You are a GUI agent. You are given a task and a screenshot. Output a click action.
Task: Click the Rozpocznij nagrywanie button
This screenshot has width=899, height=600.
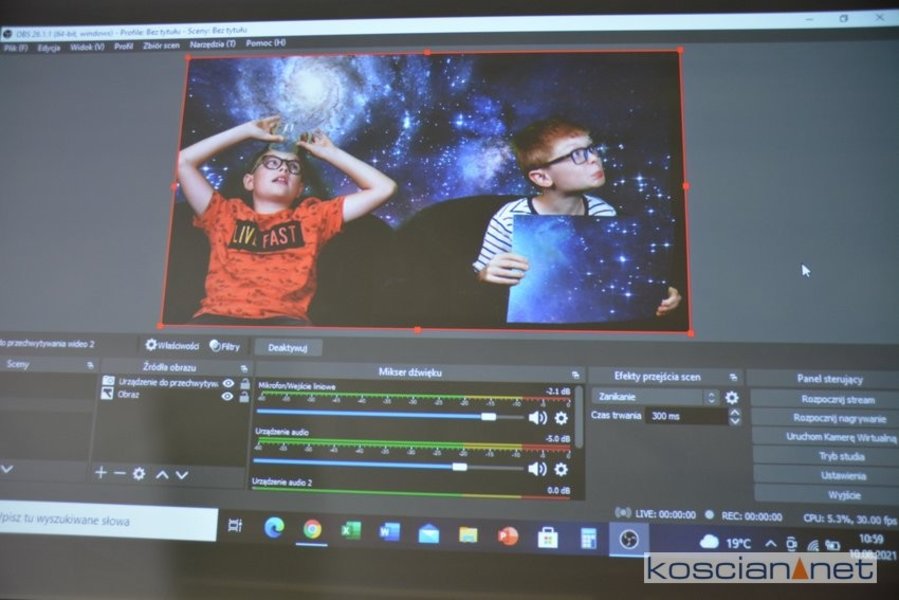pos(825,418)
